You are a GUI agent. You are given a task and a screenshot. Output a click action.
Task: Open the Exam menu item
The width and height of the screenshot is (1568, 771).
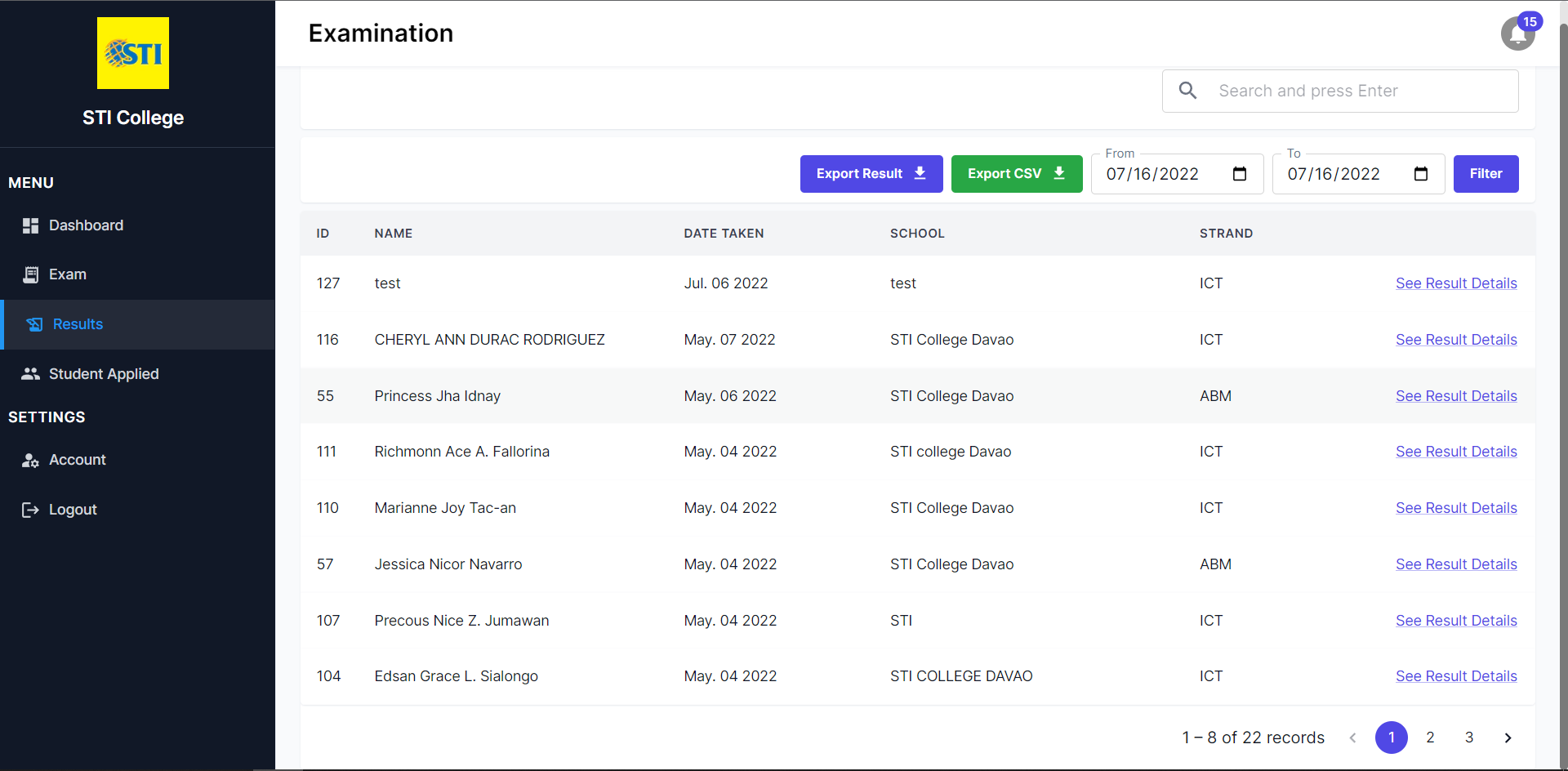(137, 274)
